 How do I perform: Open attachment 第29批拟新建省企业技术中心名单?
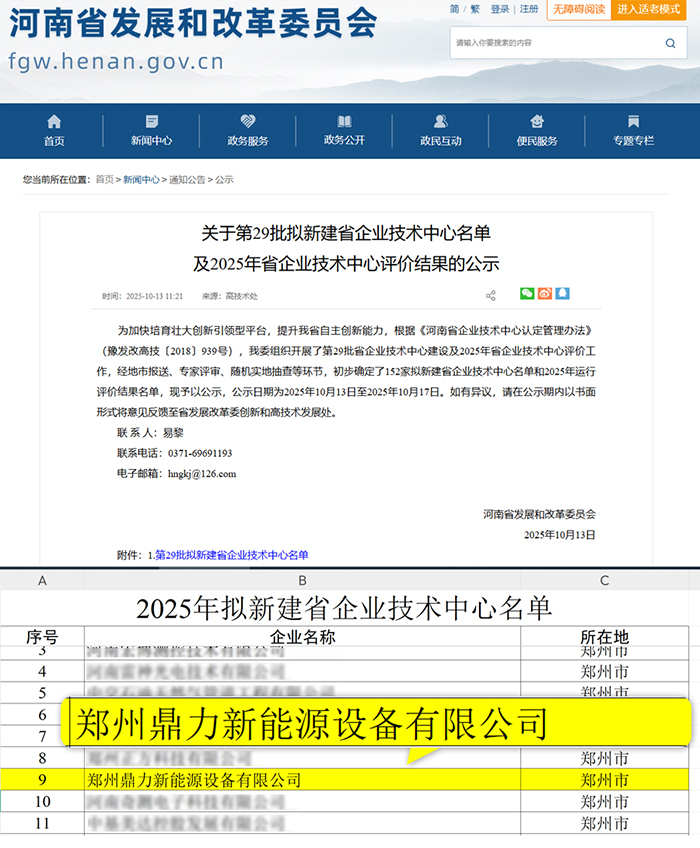(232, 554)
